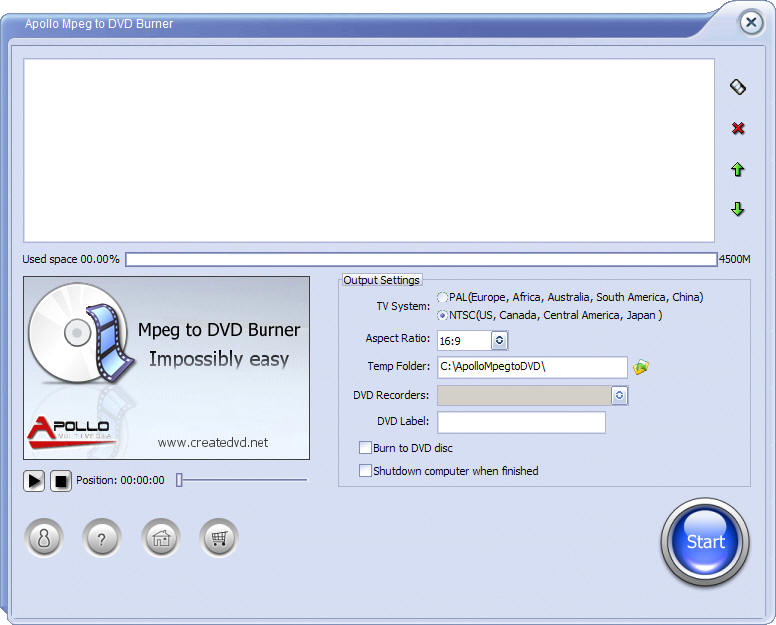Open the DVD Recorders dropdown
This screenshot has height=625, width=776.
click(619, 395)
